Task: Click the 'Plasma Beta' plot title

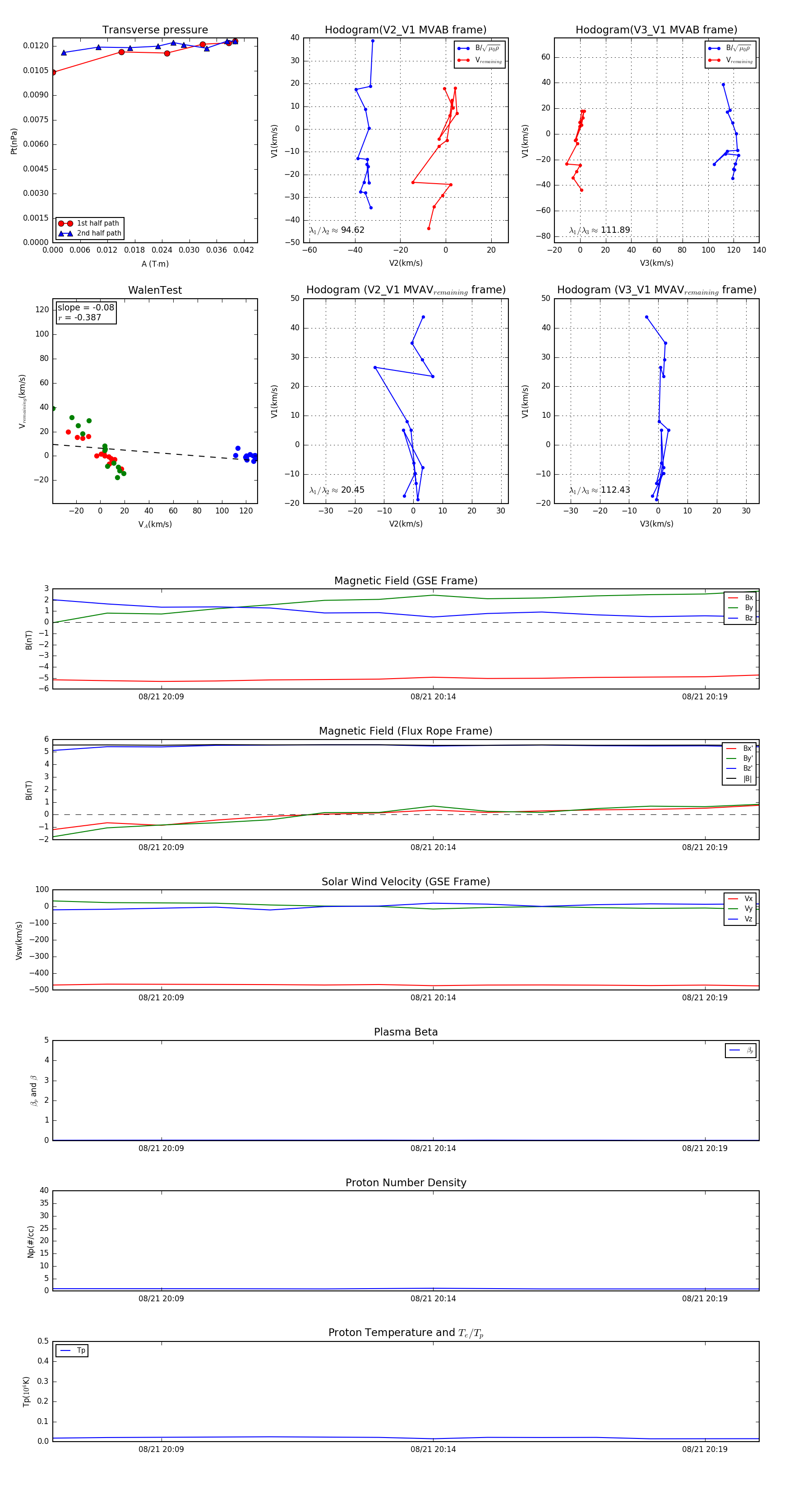Action: [406, 1032]
